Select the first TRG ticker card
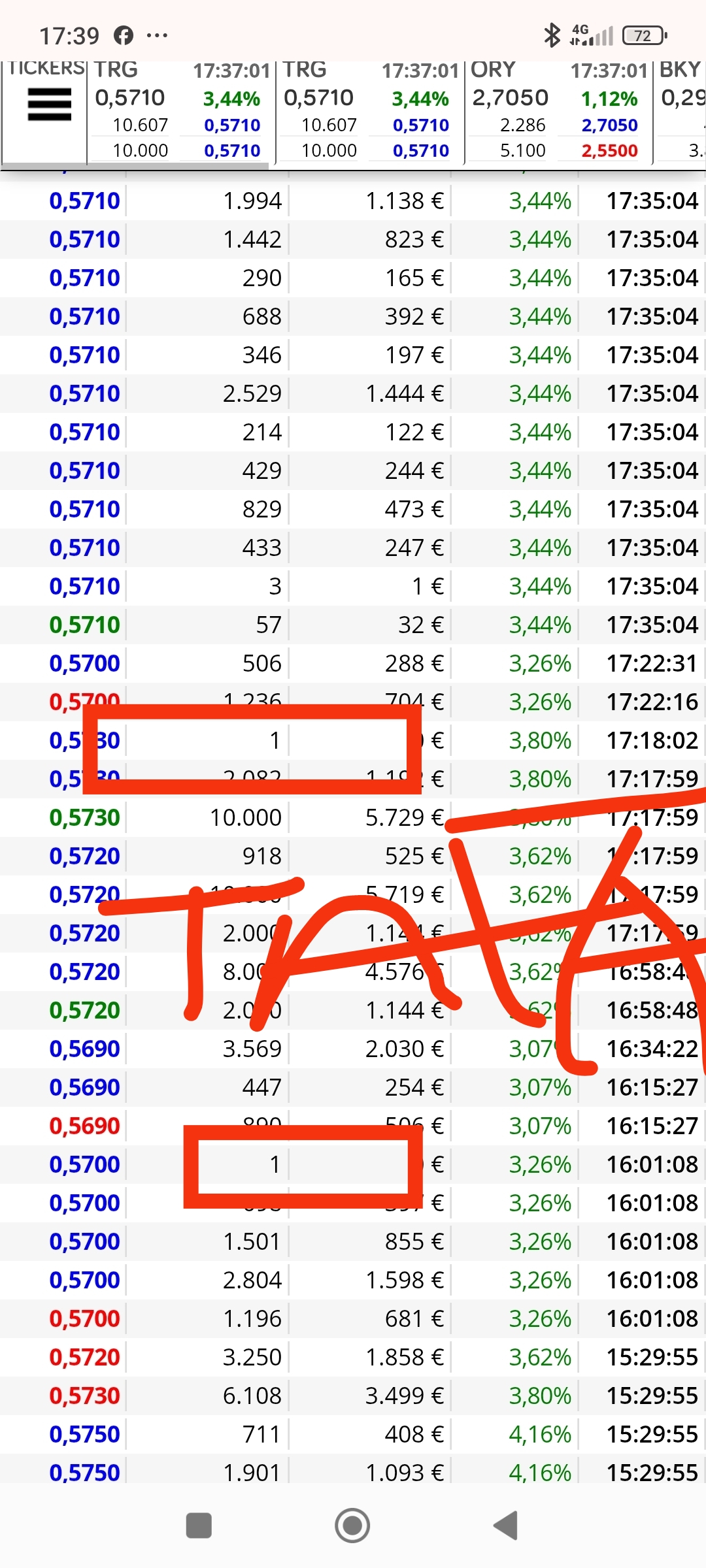Viewport: 706px width, 1568px height. pos(181,111)
